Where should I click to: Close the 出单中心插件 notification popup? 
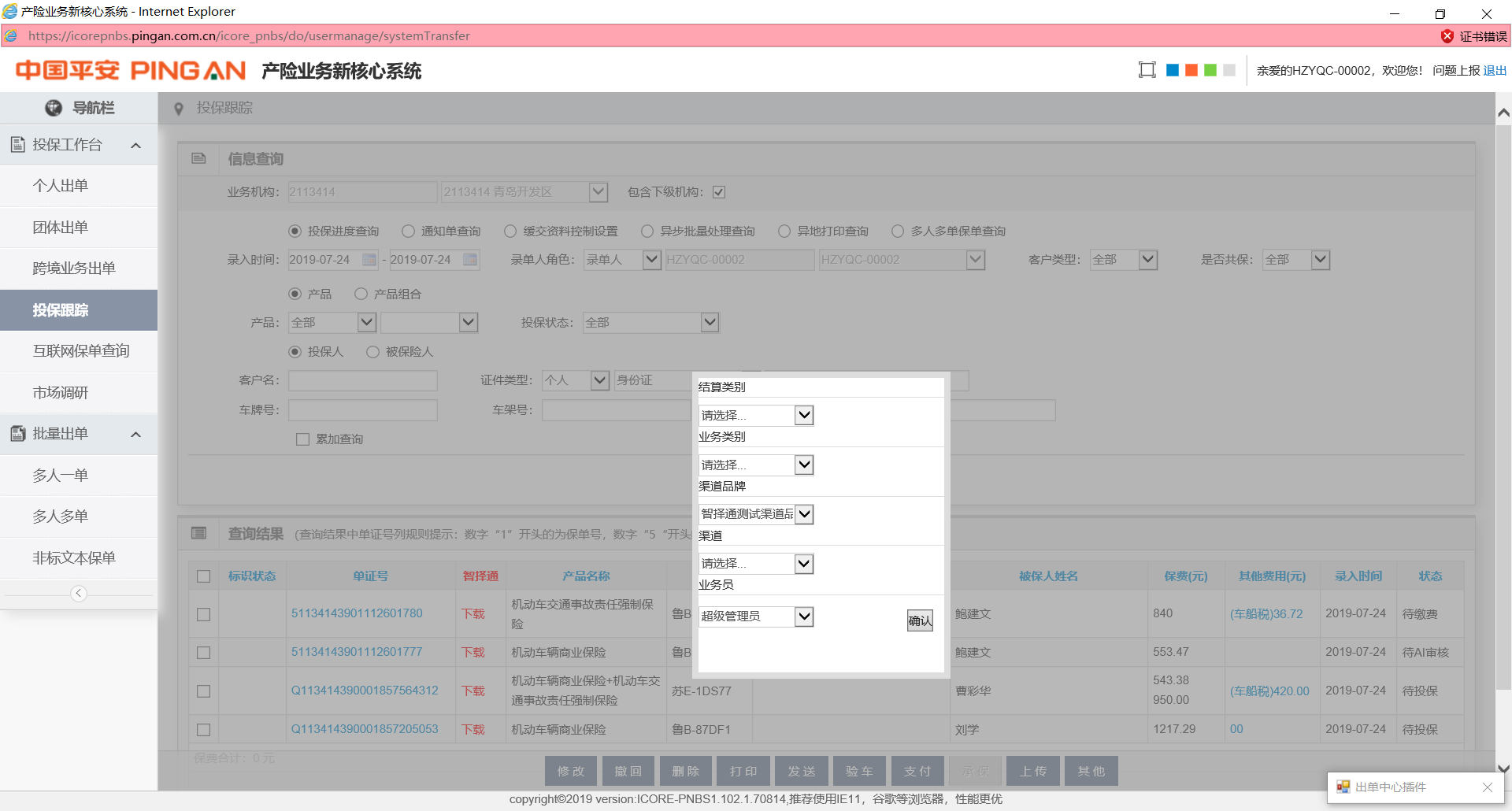(x=1487, y=787)
